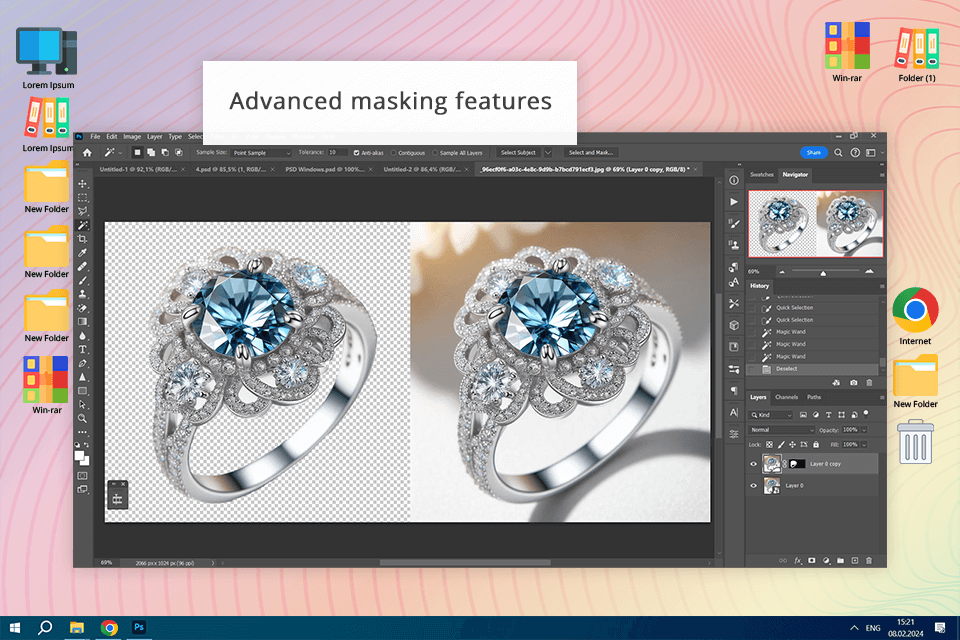This screenshot has width=960, height=640.
Task: Select the Crop tool
Action: 83,239
